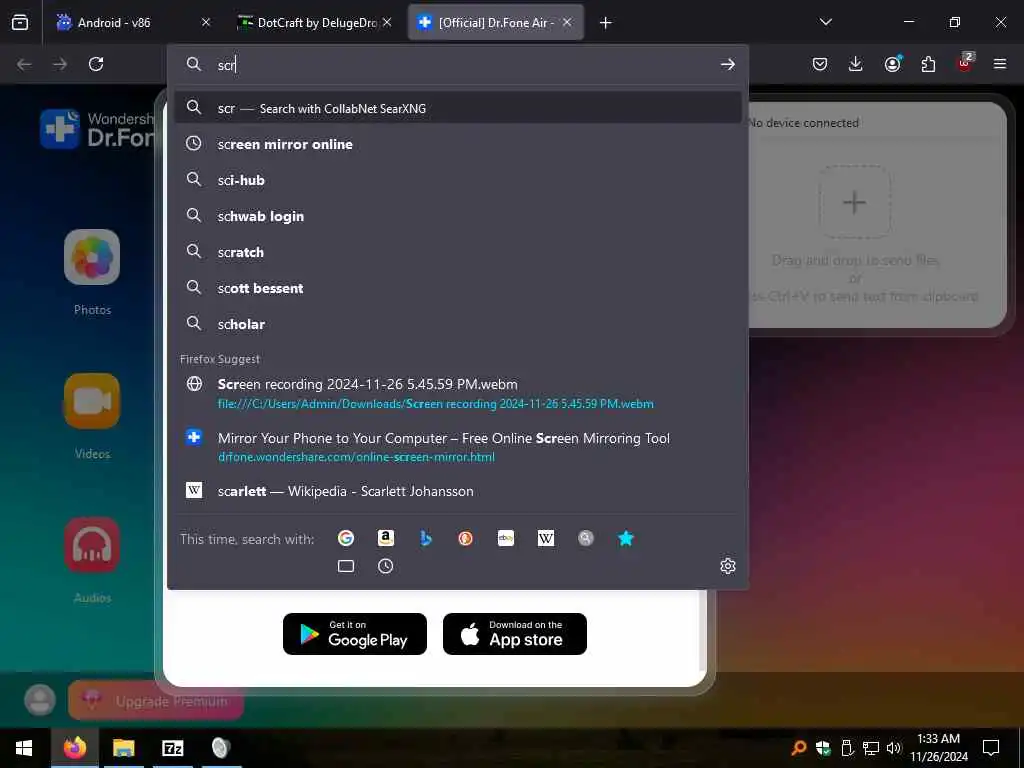Image resolution: width=1024 pixels, height=768 pixels.
Task: Click the page's vertical scrollbar
Action: [702, 630]
